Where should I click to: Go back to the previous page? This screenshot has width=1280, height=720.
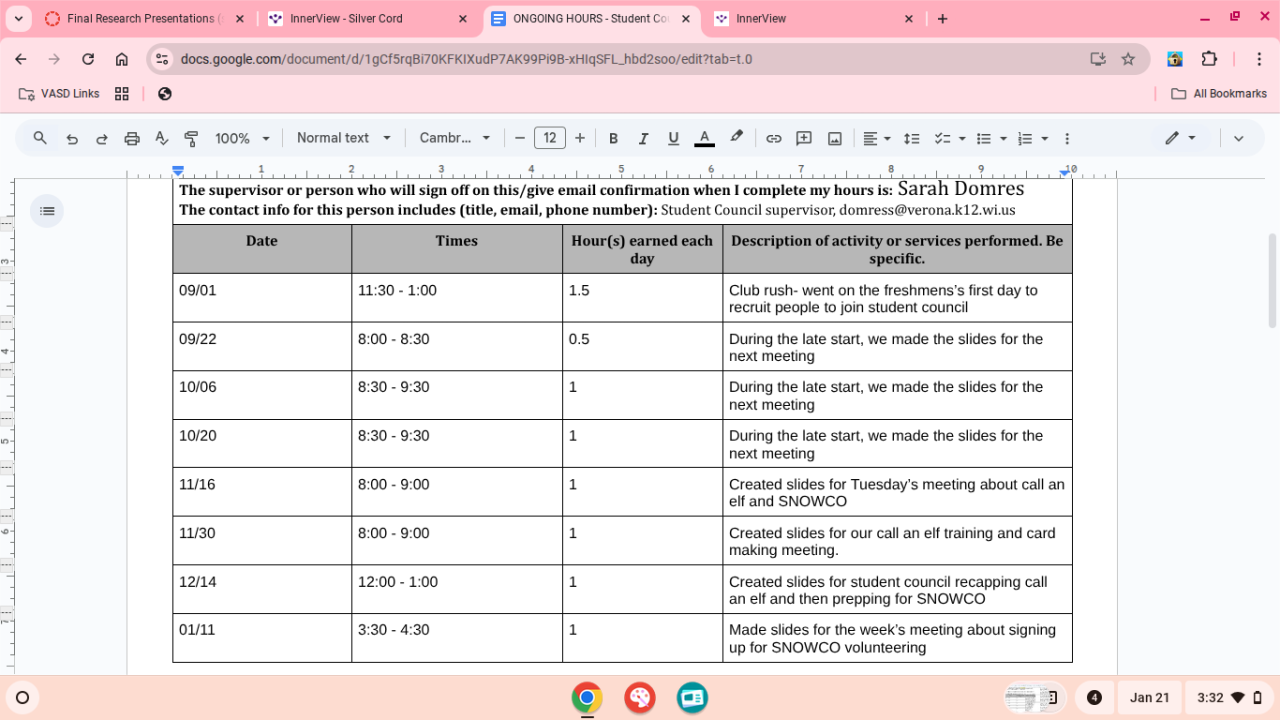point(21,59)
